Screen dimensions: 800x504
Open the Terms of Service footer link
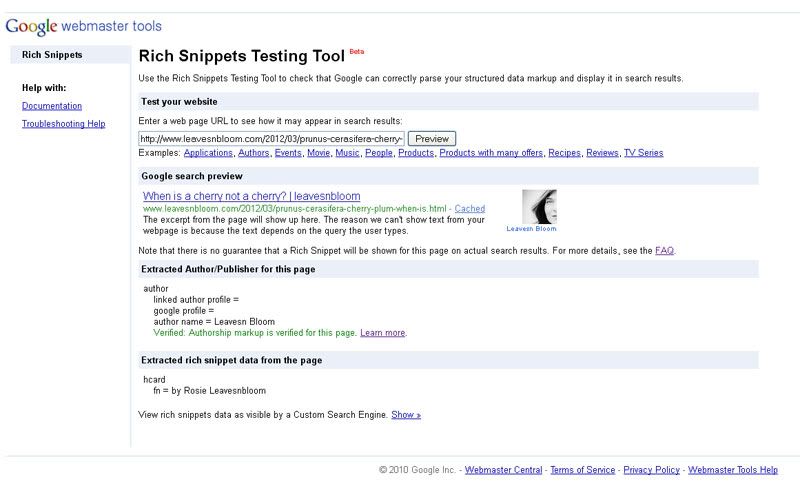(583, 470)
